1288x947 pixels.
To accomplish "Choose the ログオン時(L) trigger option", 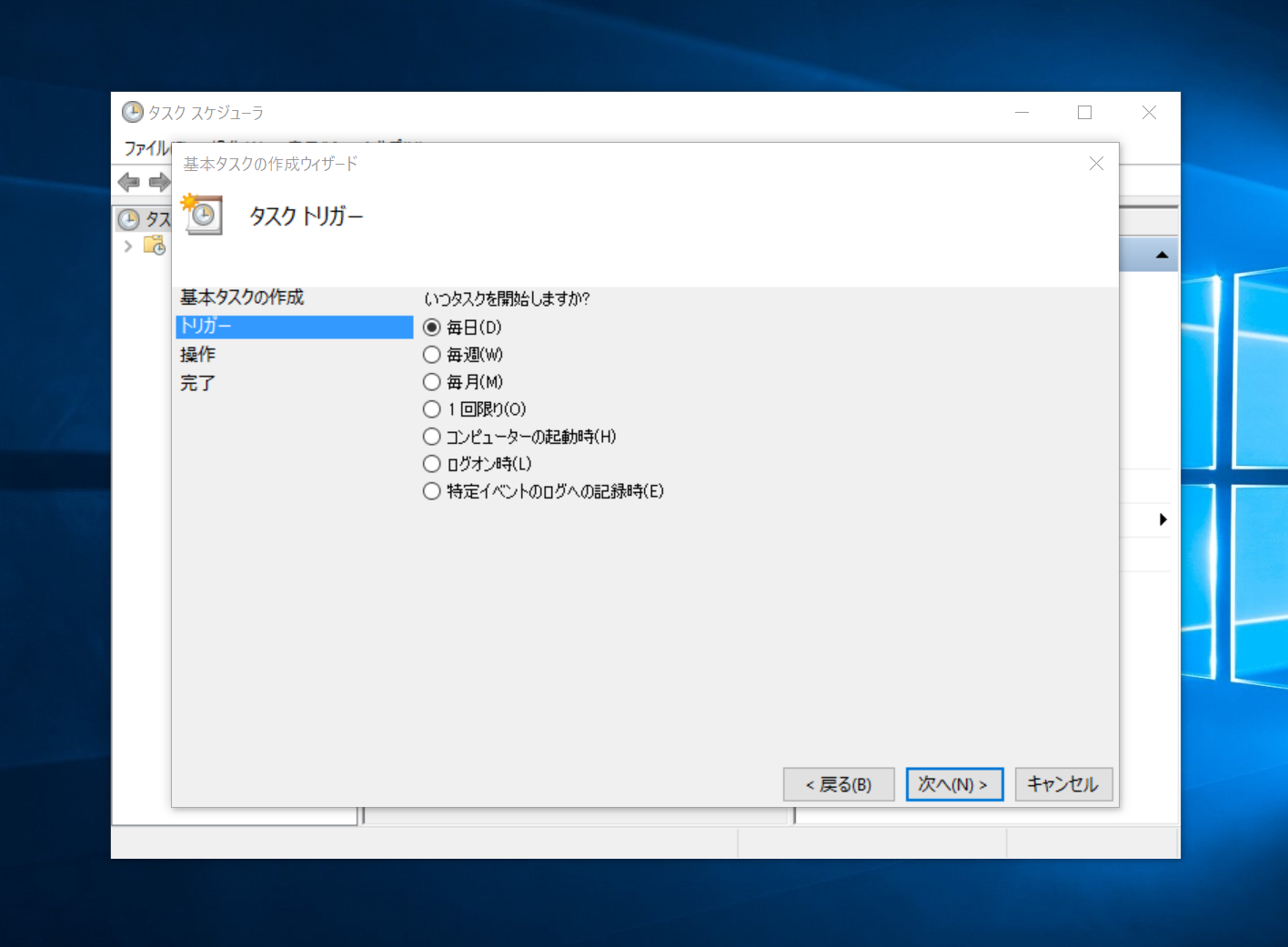I will (x=432, y=464).
